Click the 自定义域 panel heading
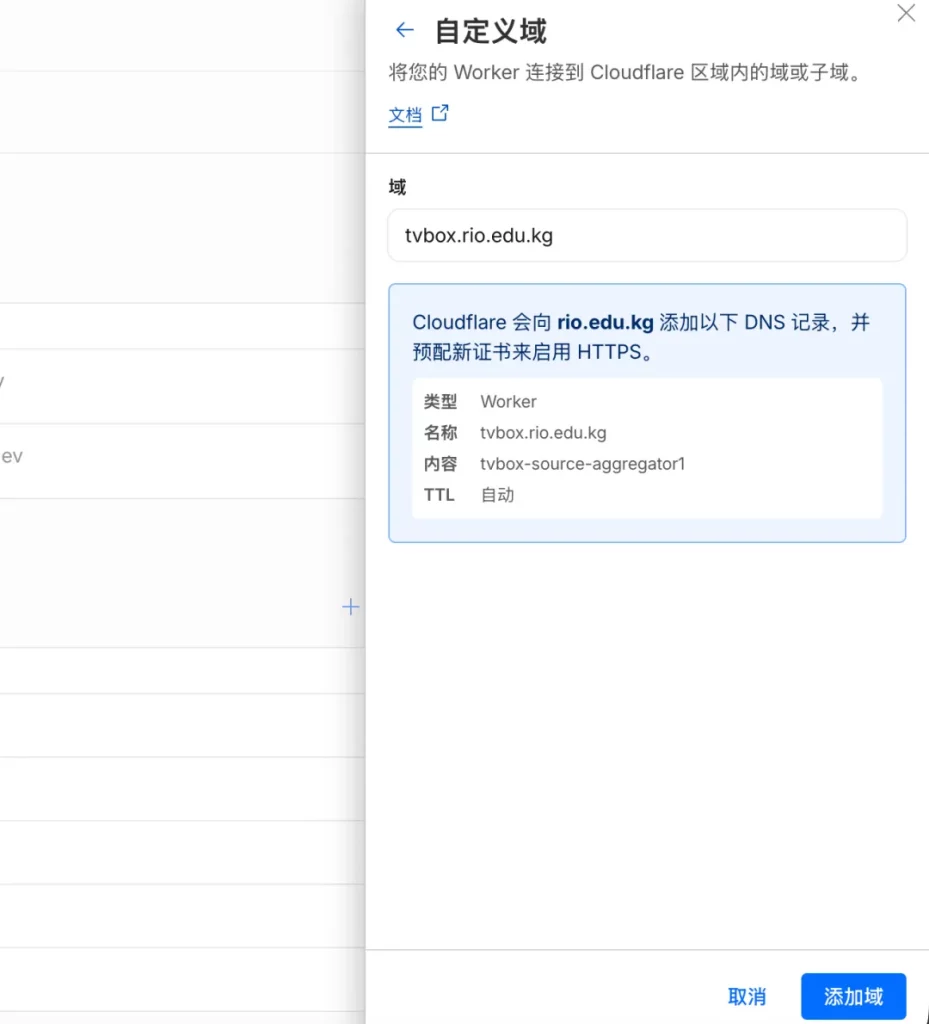This screenshot has width=929, height=1024. [x=490, y=31]
